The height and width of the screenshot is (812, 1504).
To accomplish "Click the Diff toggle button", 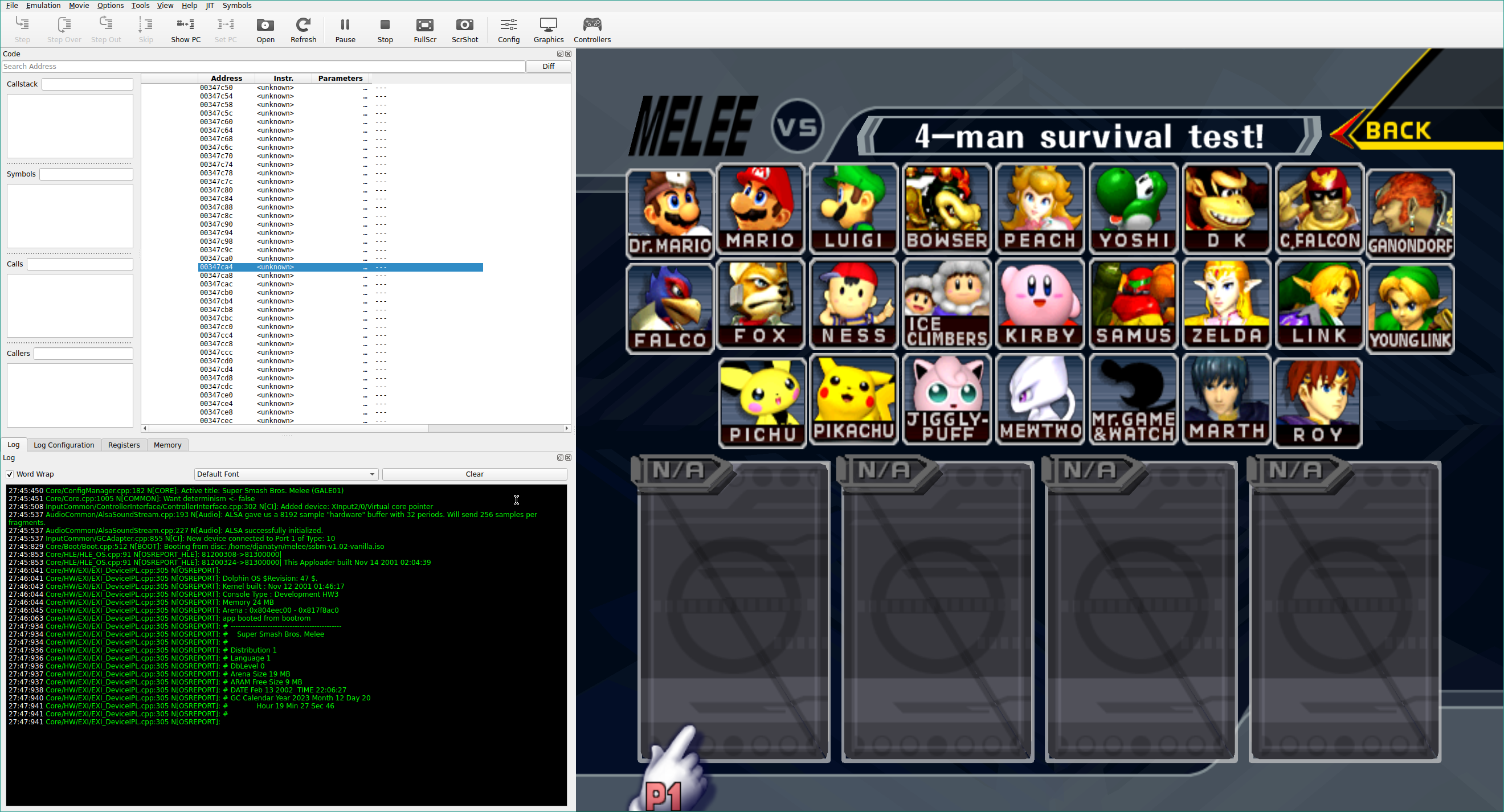I will [x=549, y=66].
